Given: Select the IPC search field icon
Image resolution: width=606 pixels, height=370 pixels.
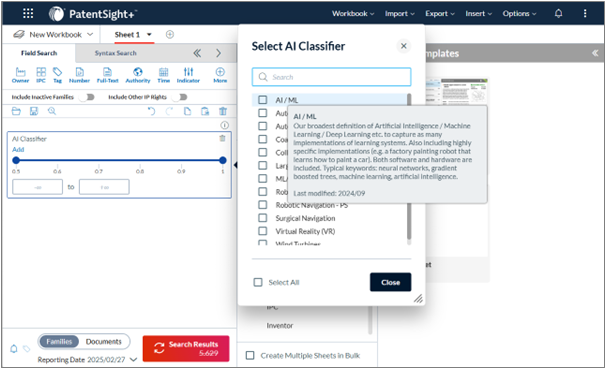Looking at the screenshot, I should click(x=41, y=75).
